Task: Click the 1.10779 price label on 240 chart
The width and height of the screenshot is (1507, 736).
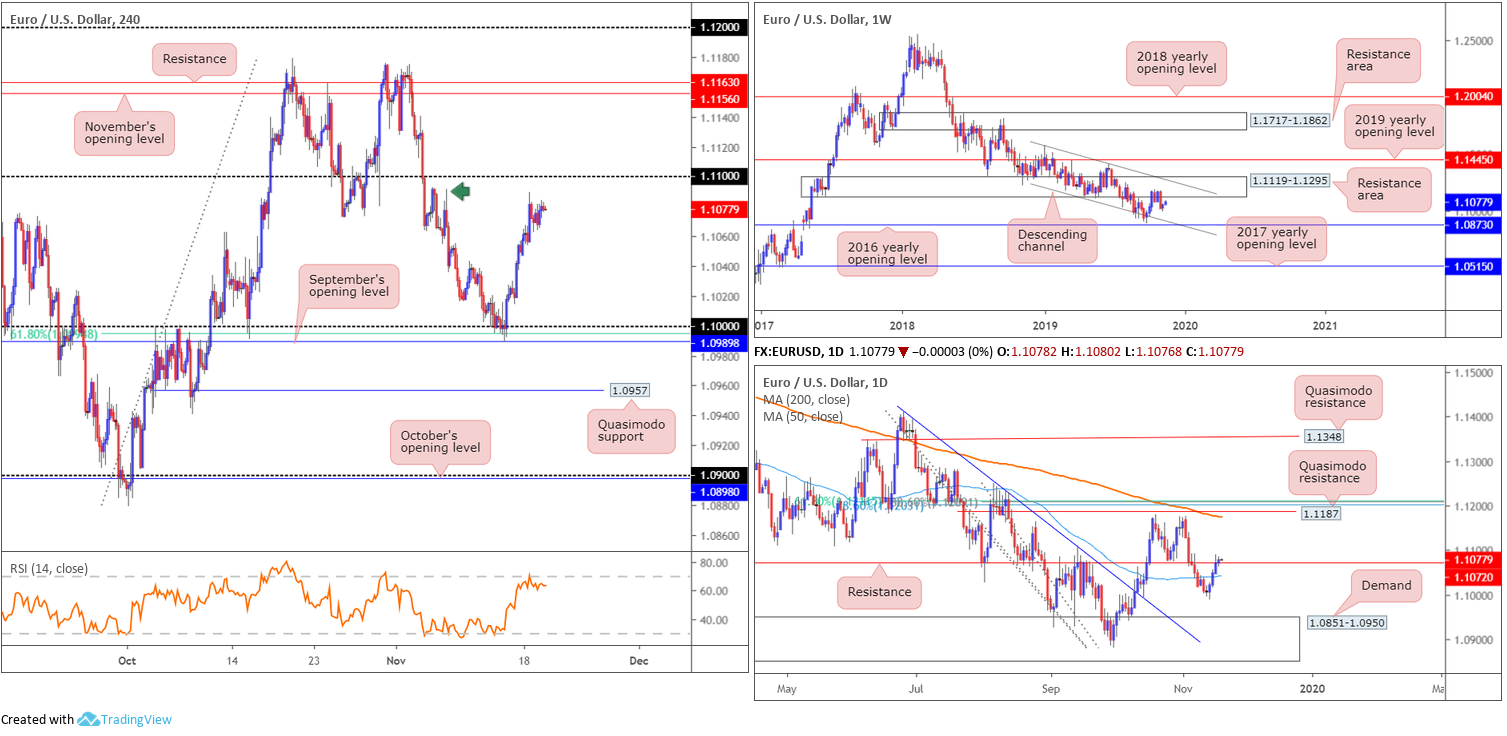Action: pyautogui.click(x=722, y=210)
